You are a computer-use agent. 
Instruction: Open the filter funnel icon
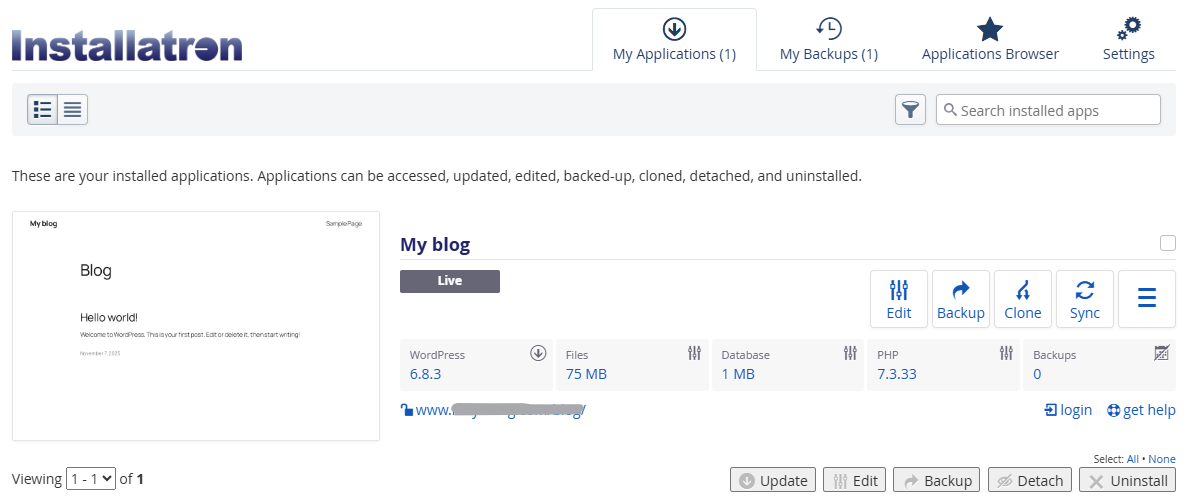coord(910,110)
